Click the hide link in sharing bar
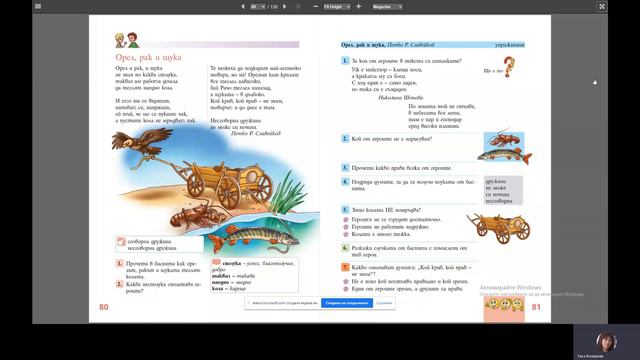Image resolution: width=640 pixels, height=360 pixels. [384, 303]
